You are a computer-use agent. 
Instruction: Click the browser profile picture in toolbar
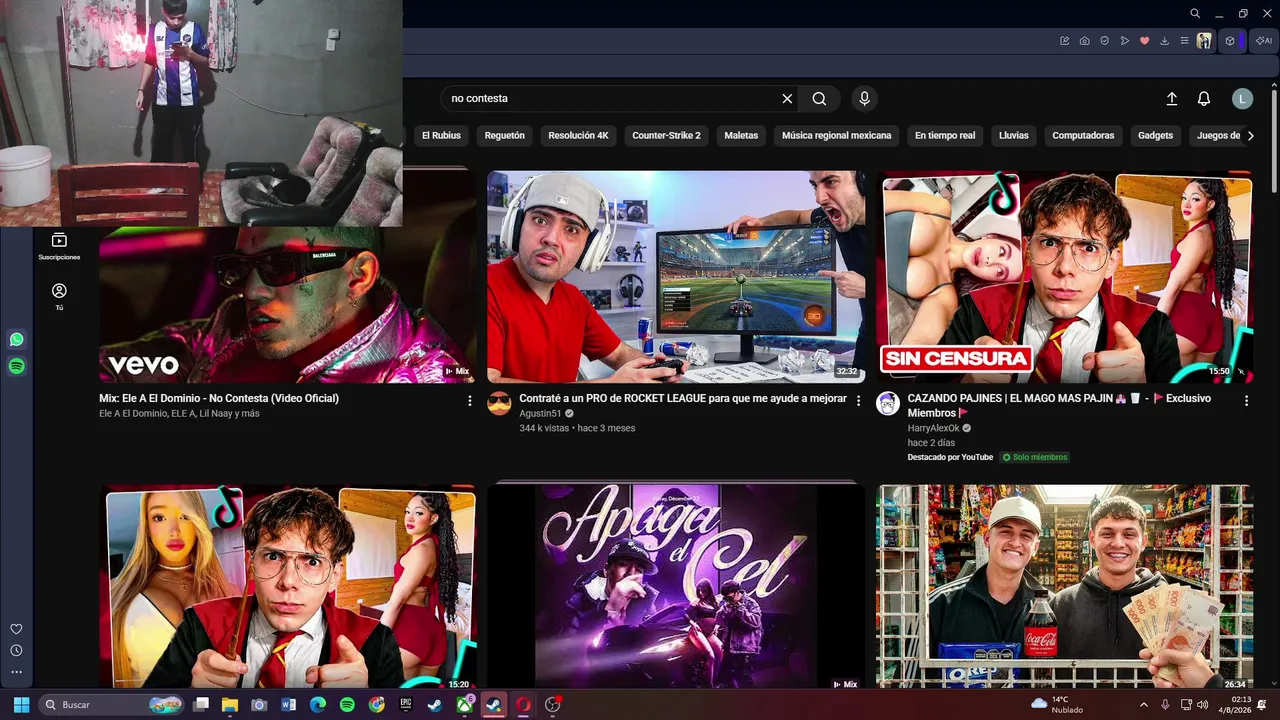pyautogui.click(x=1205, y=41)
